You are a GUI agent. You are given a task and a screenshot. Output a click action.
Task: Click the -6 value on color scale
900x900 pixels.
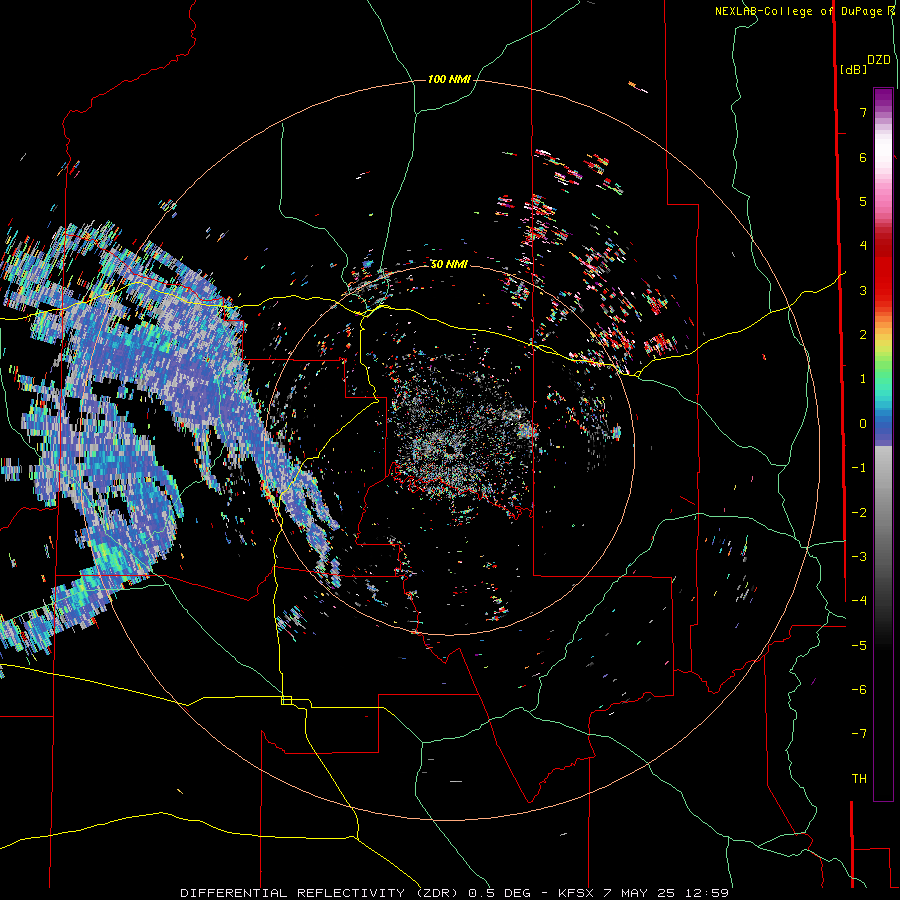[859, 690]
